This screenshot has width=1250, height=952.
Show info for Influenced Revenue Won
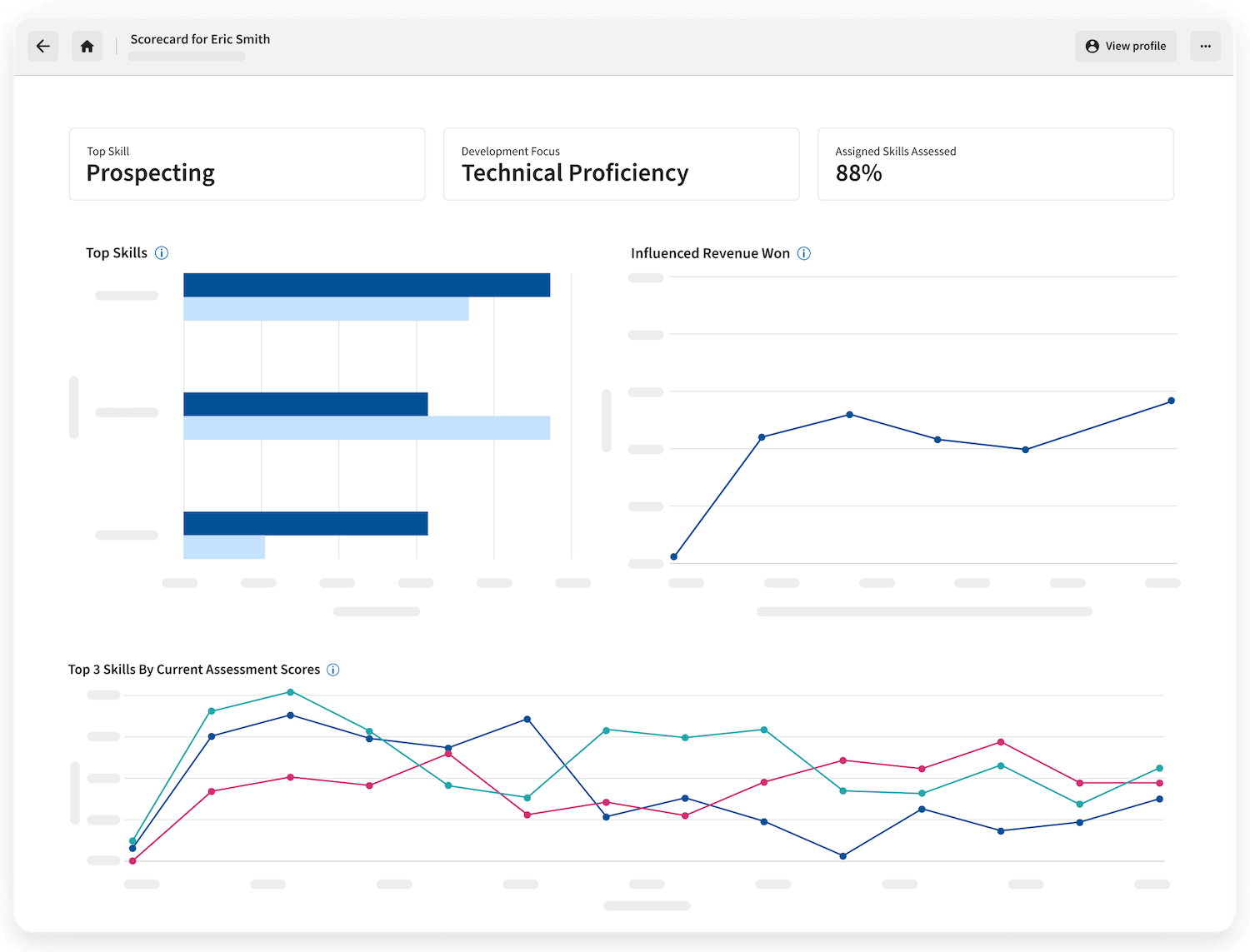[x=803, y=253]
